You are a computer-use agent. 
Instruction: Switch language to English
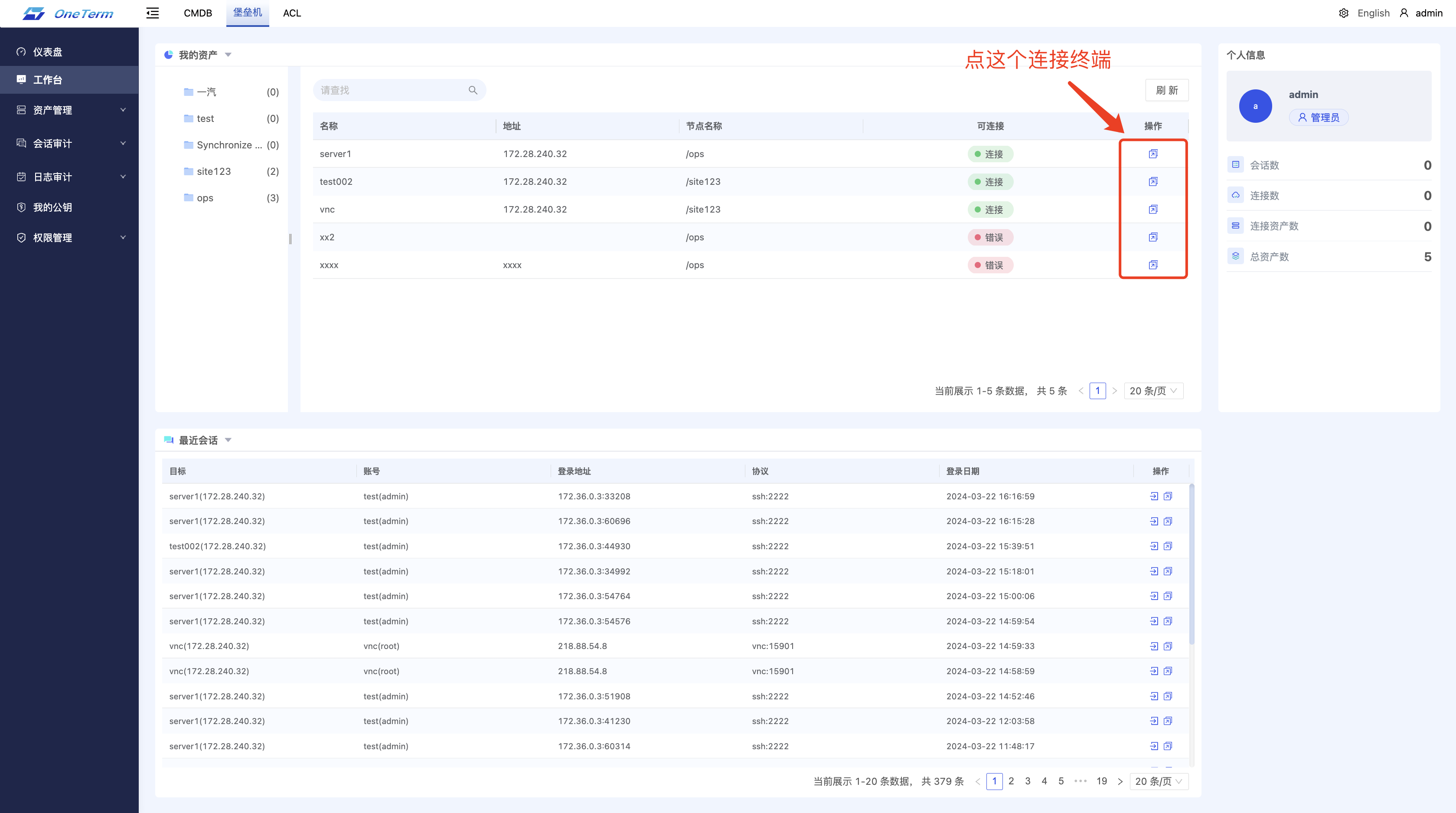click(1373, 13)
